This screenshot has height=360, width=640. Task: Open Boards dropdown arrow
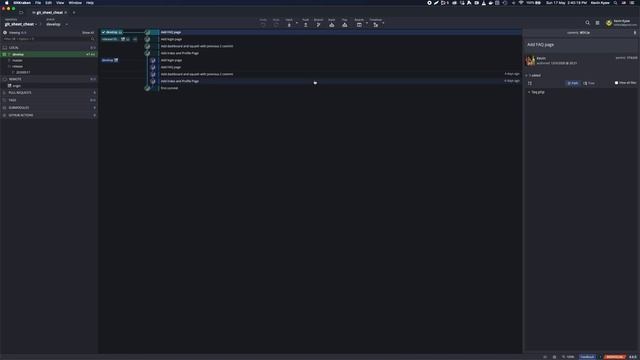coord(367,23)
